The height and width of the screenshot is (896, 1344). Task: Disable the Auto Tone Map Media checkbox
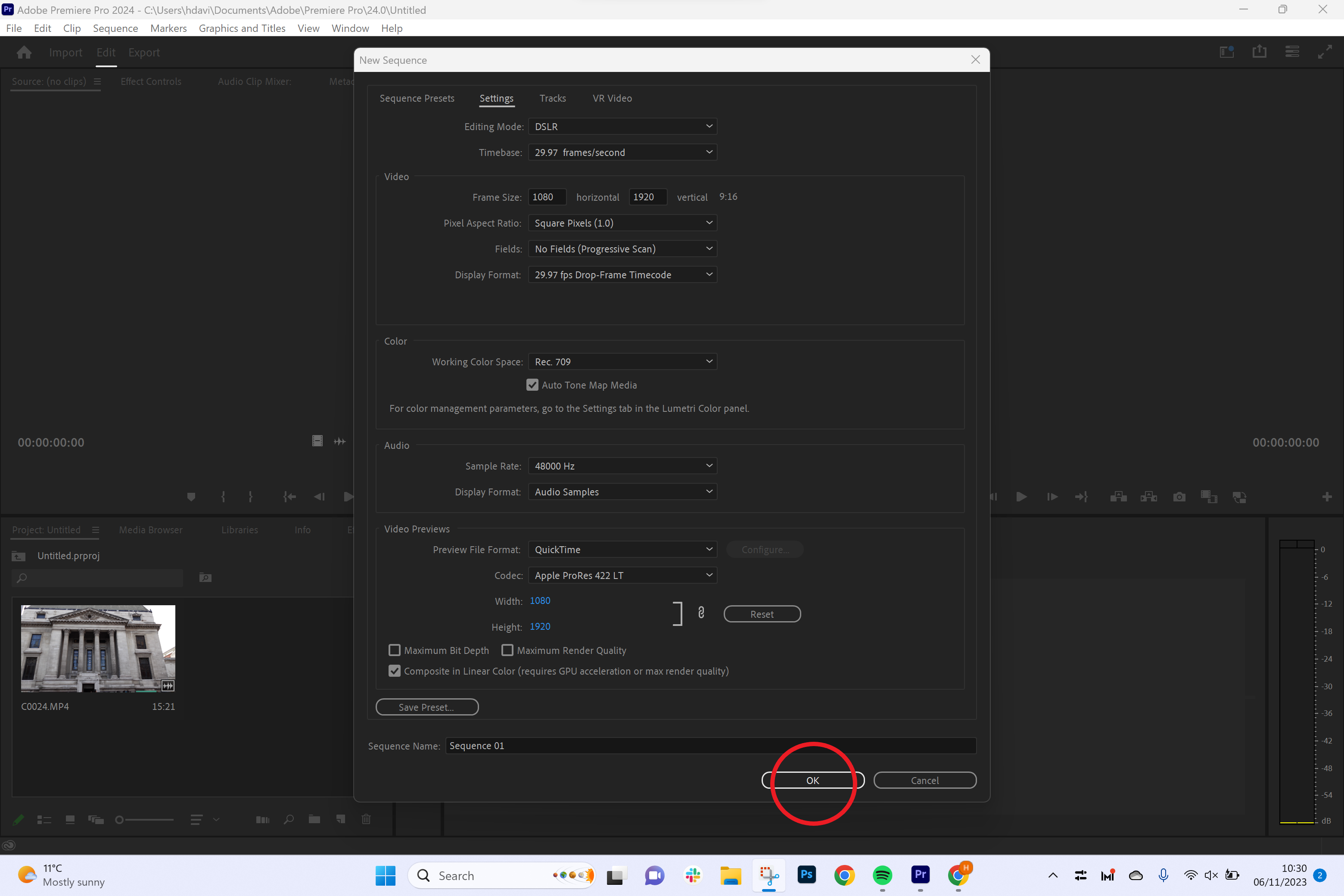pos(532,385)
